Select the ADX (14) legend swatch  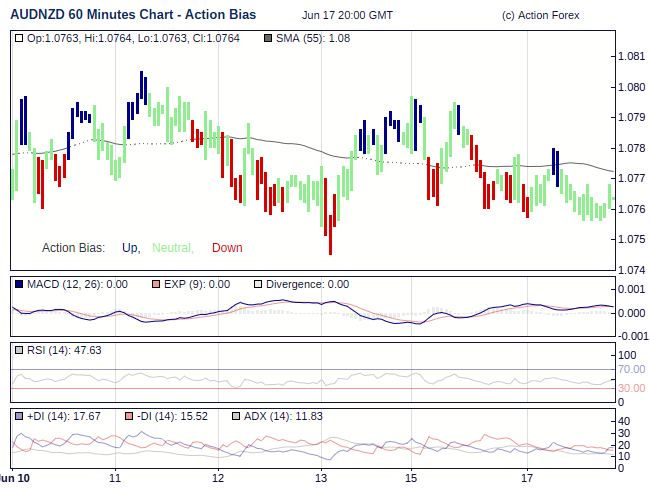pos(236,416)
